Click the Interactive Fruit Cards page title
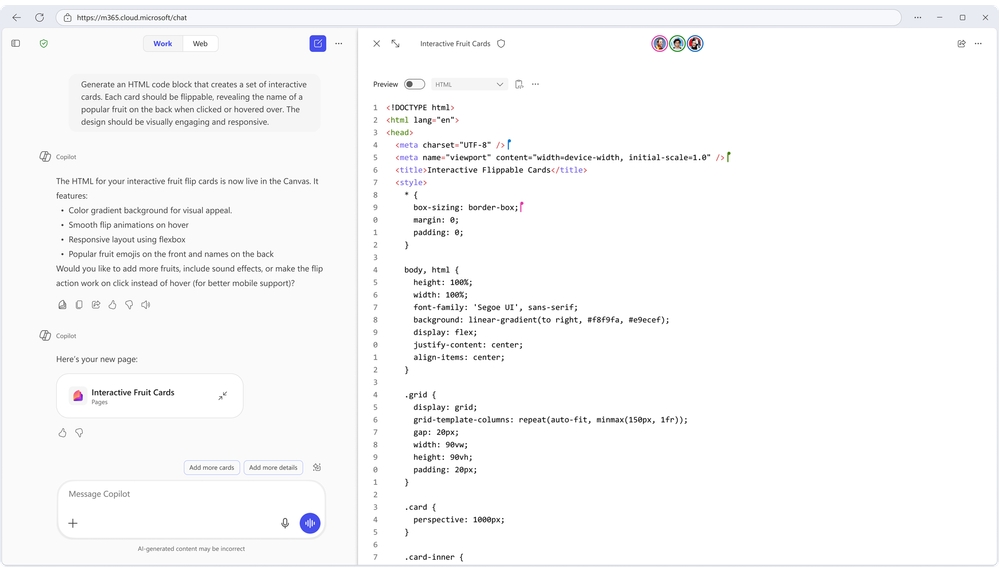Image resolution: width=1000 pixels, height=572 pixels. (x=455, y=43)
